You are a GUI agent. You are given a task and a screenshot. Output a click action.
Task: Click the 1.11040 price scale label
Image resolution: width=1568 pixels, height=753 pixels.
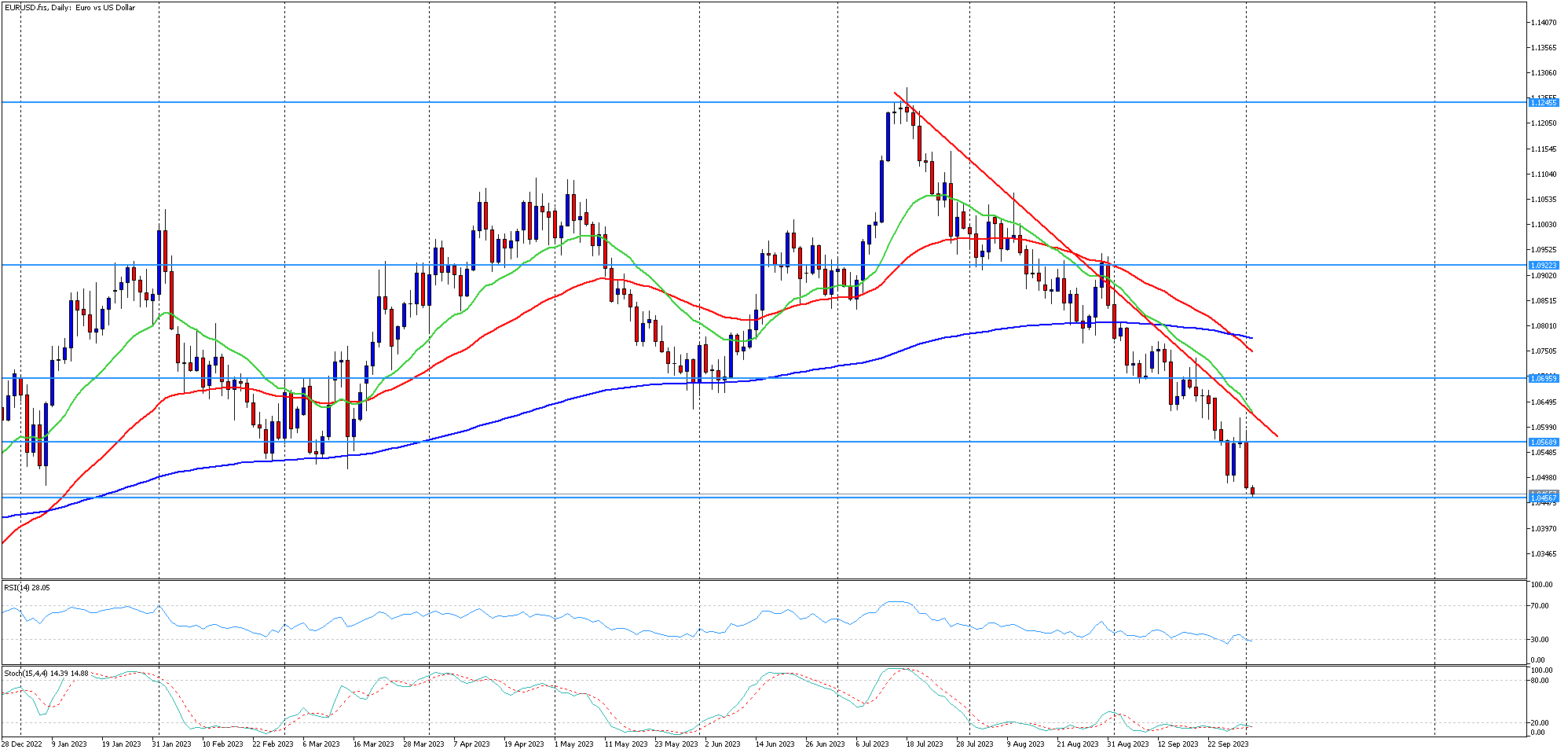(x=1543, y=174)
